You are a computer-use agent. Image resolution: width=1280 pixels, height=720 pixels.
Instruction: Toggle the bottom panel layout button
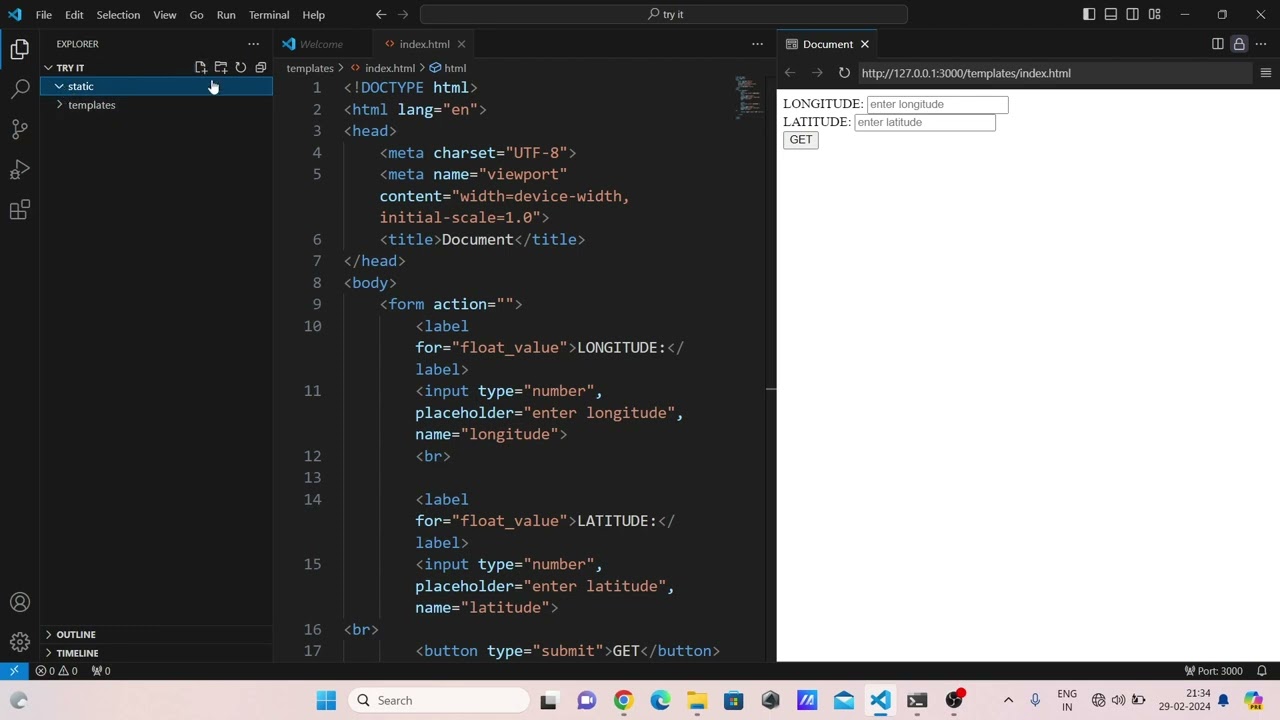[x=1111, y=14]
